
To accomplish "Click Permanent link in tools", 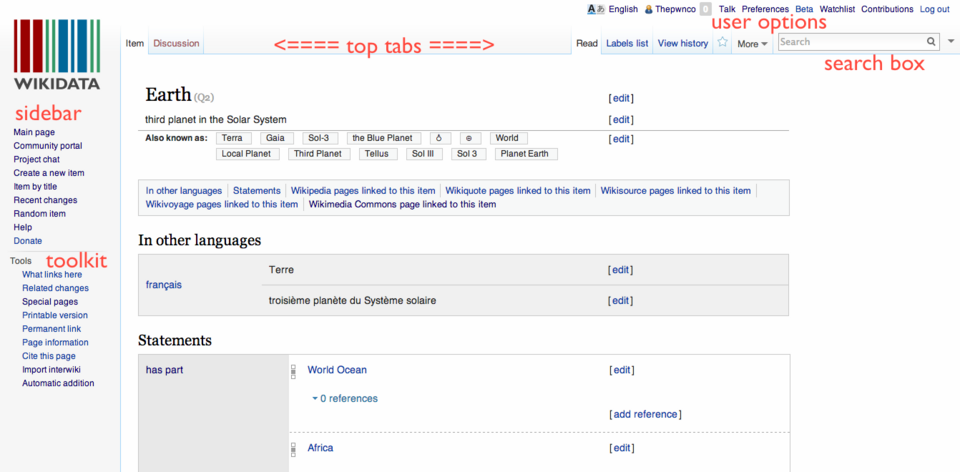I will click(x=51, y=329).
